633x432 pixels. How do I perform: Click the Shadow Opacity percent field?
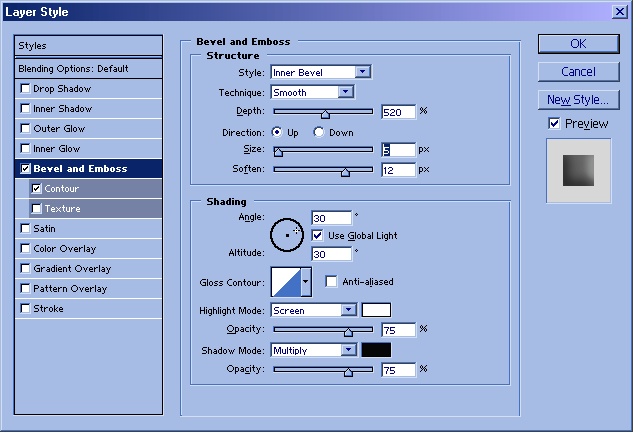pos(398,370)
